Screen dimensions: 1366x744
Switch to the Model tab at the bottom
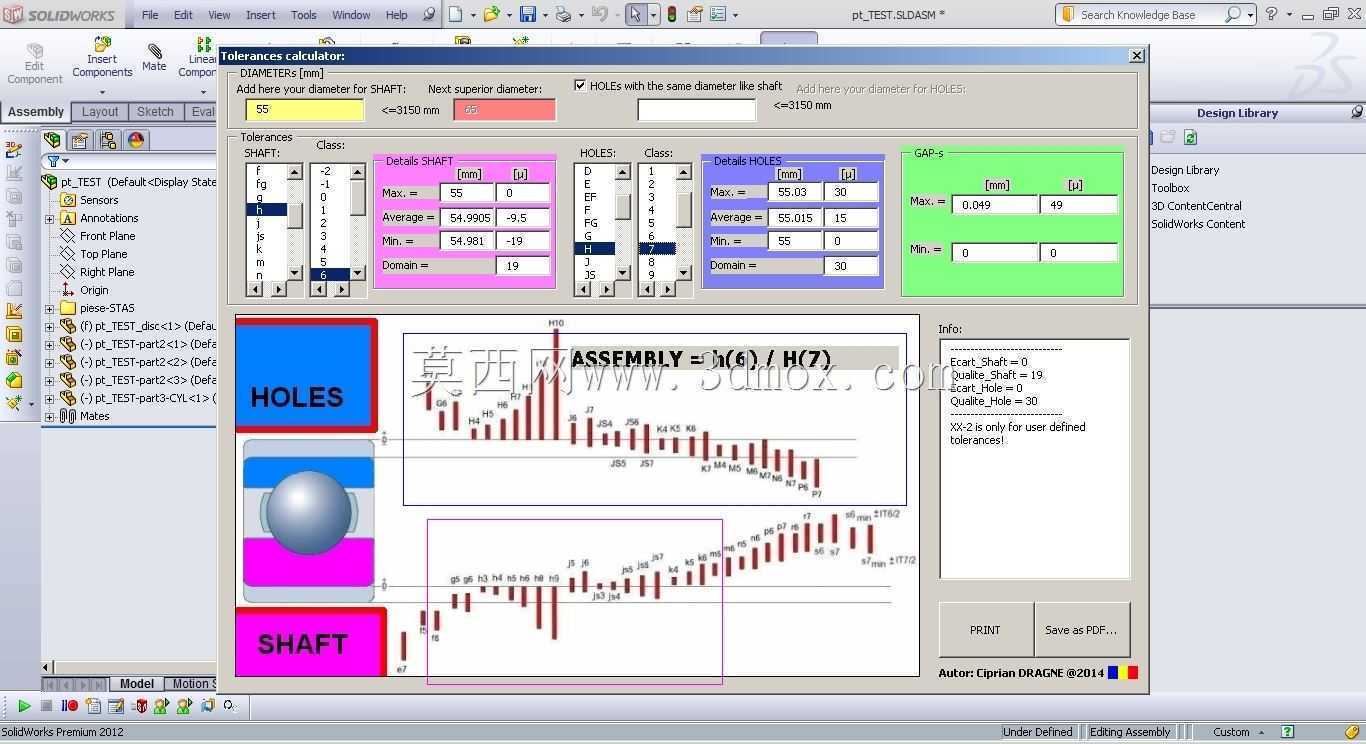coord(137,684)
